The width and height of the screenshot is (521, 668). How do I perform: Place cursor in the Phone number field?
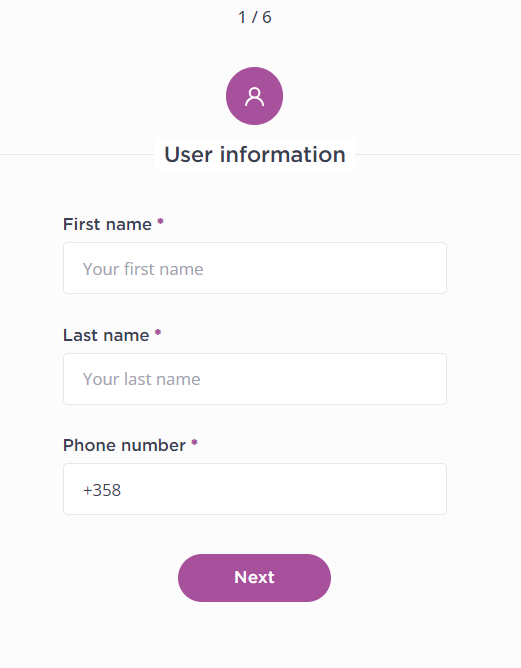pos(255,489)
